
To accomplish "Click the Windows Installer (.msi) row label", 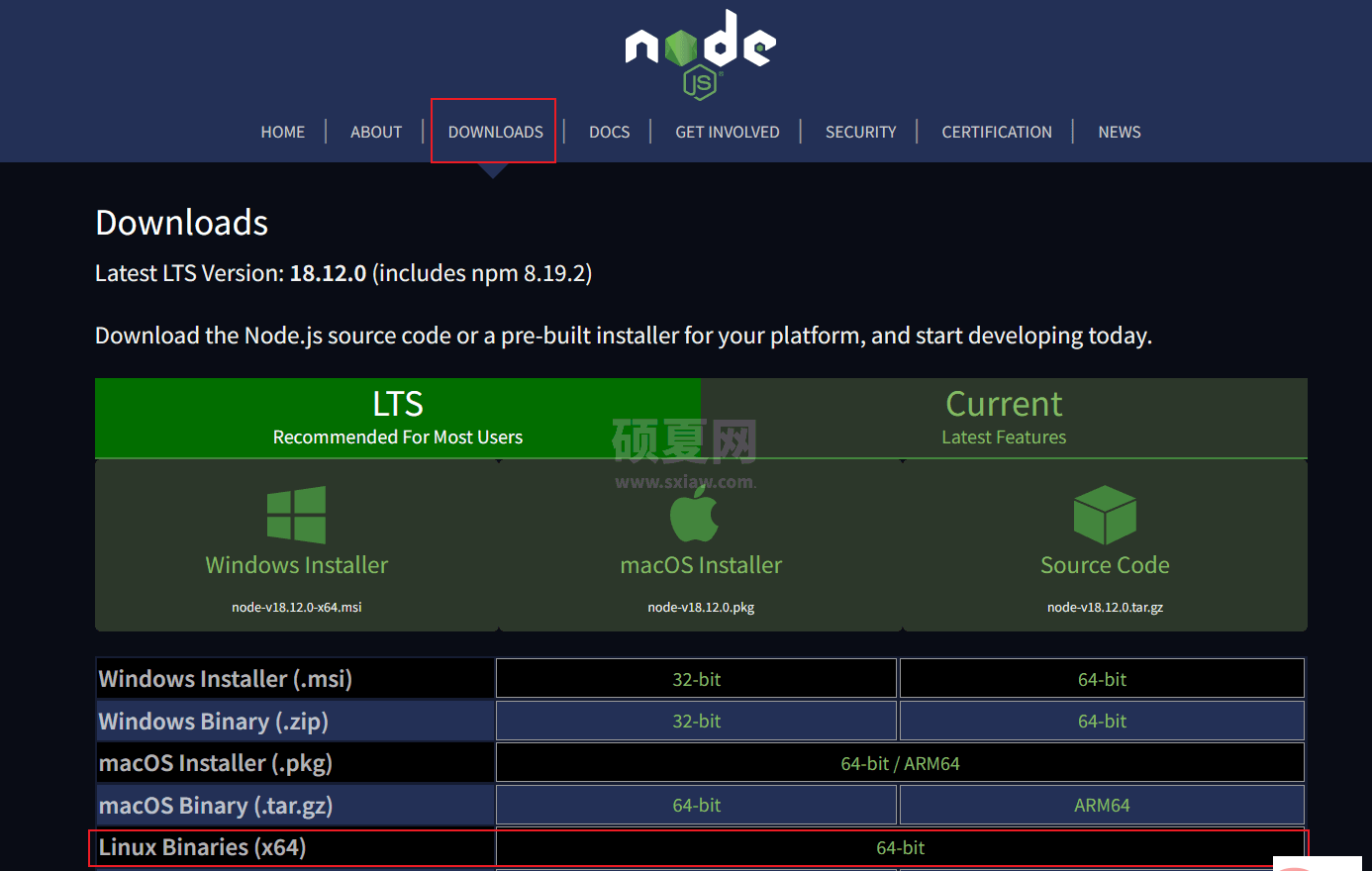I will [226, 679].
